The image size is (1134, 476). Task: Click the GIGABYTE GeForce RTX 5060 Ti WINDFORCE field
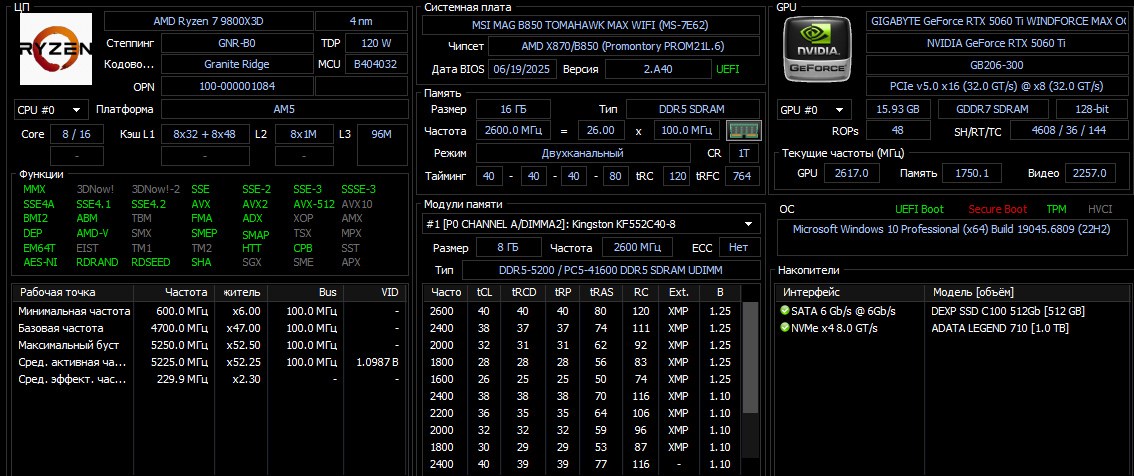[x=998, y=21]
